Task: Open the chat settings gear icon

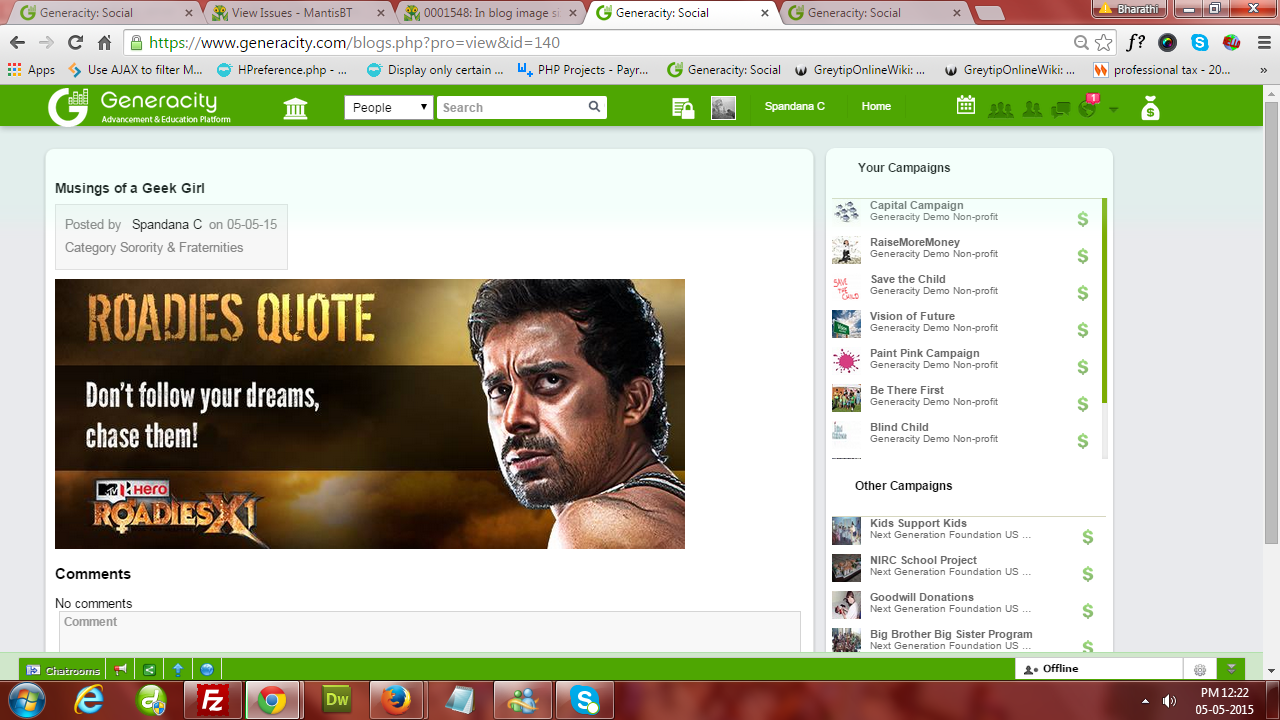Action: [x=1199, y=669]
